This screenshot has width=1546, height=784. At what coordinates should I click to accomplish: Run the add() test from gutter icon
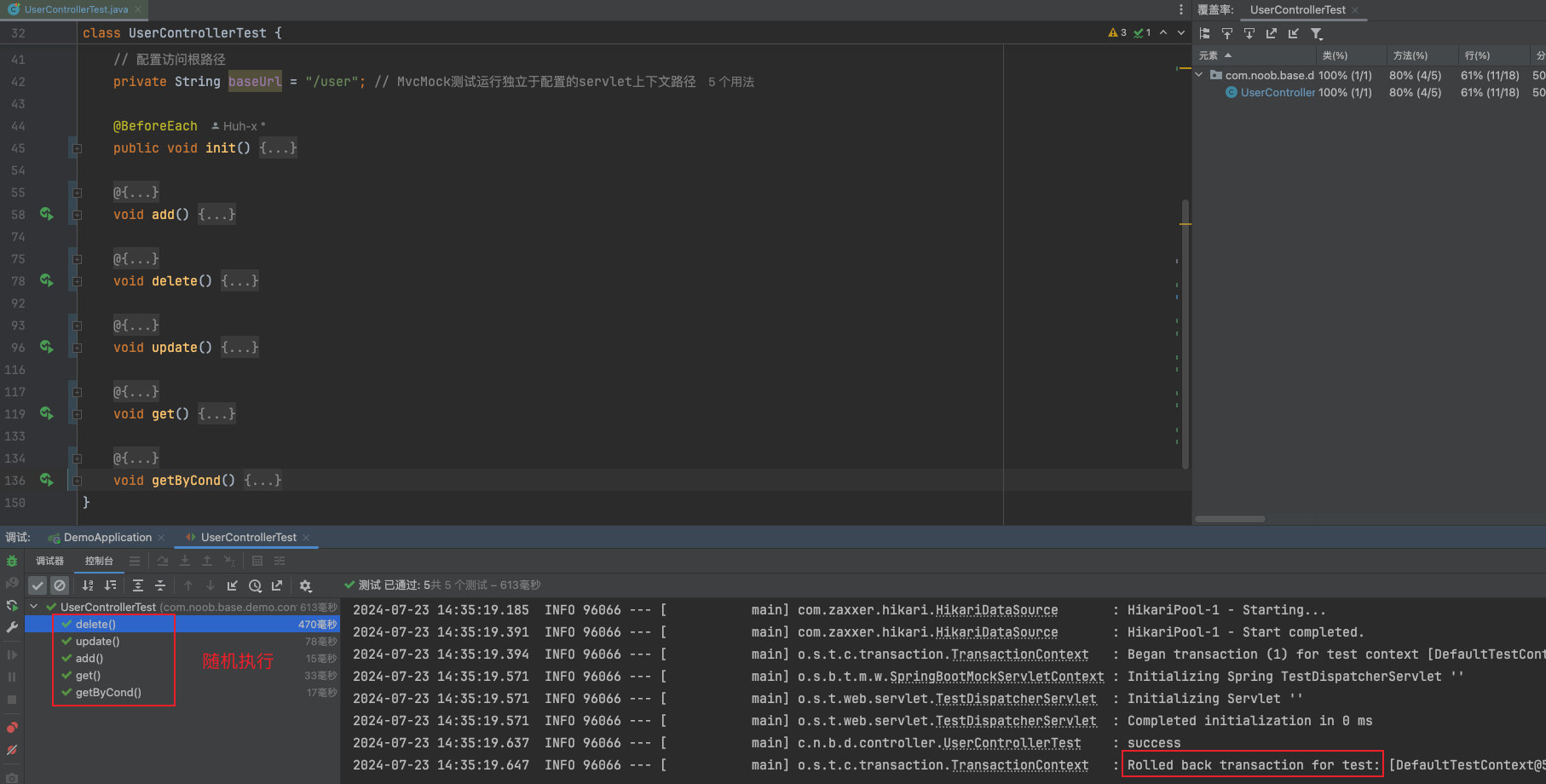click(x=47, y=215)
